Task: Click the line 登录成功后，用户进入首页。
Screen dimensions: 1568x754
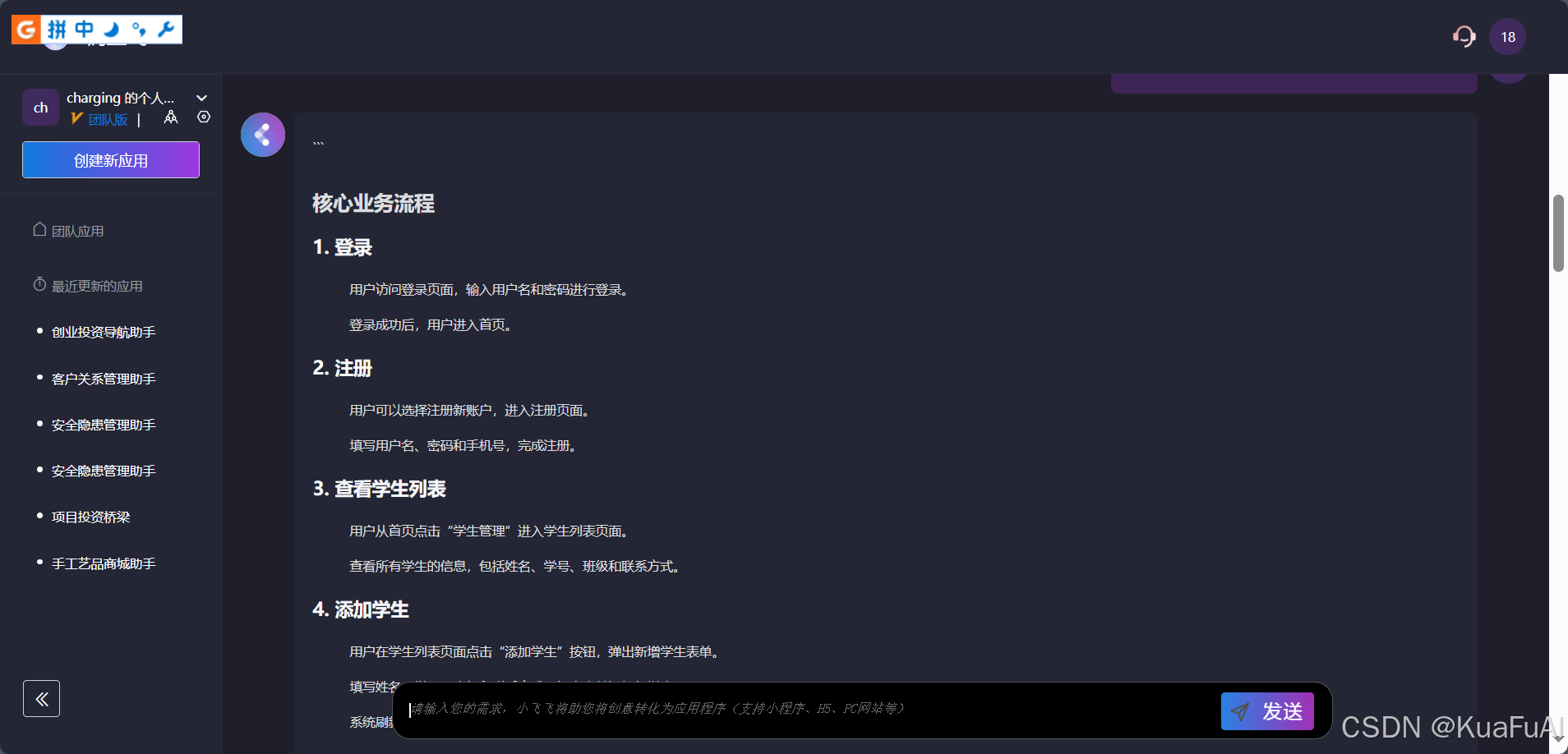Action: pyautogui.click(x=433, y=325)
